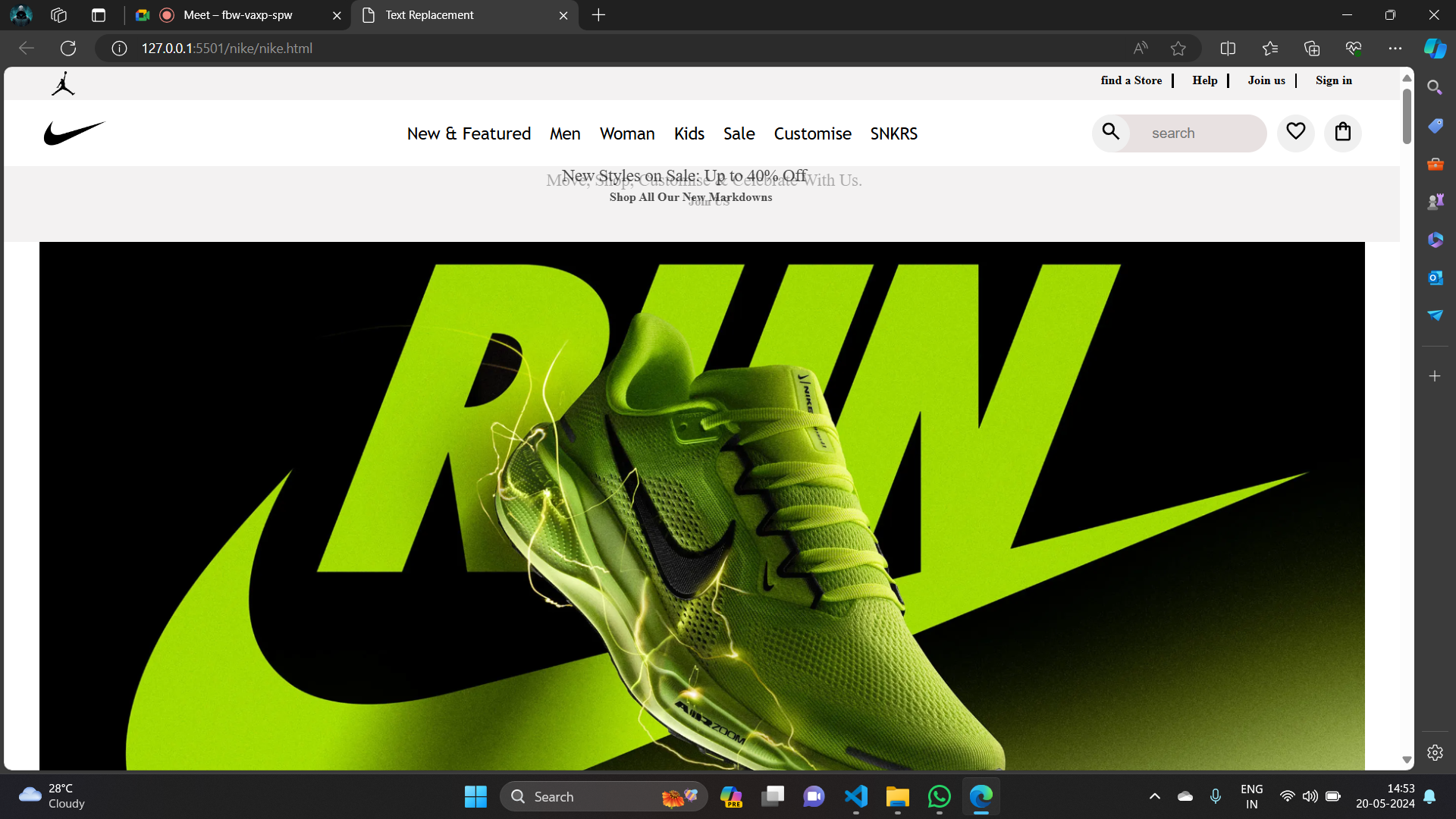Open sidebar Drop paper-plane icon
Viewport: 1456px width, 819px height.
click(1435, 315)
